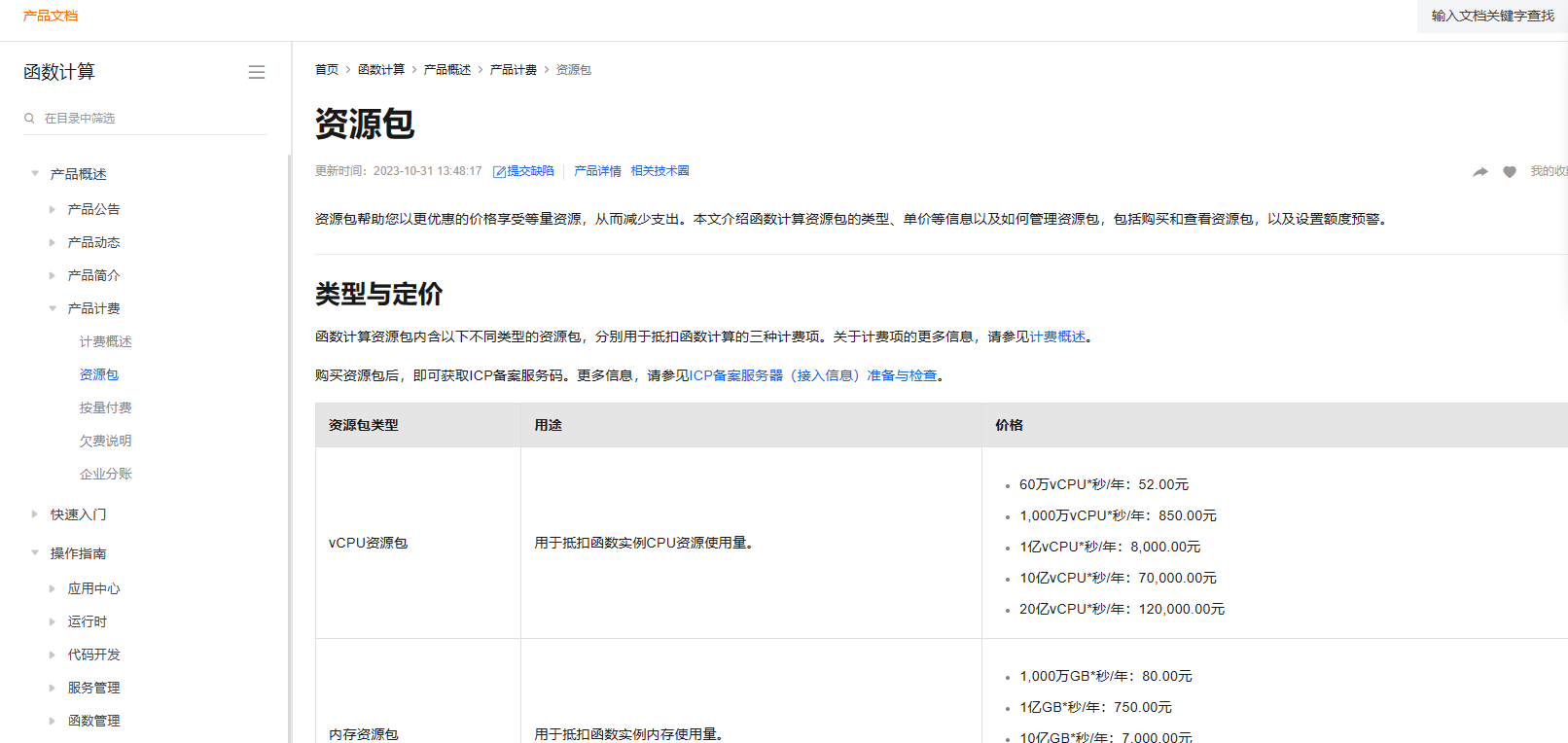1568x743 pixels.
Task: Collapse the 操作指南 tree arrow
Action: coord(35,553)
